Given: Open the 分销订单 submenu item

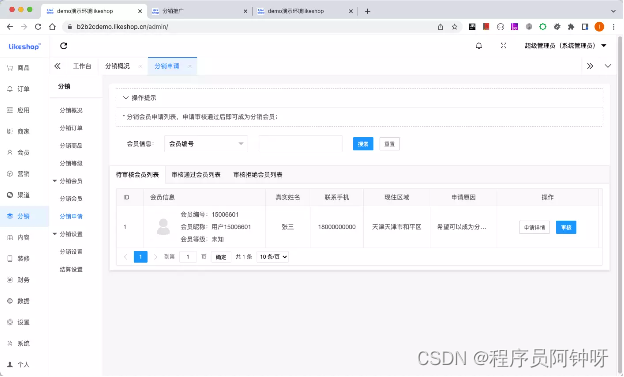Looking at the screenshot, I should [x=71, y=128].
